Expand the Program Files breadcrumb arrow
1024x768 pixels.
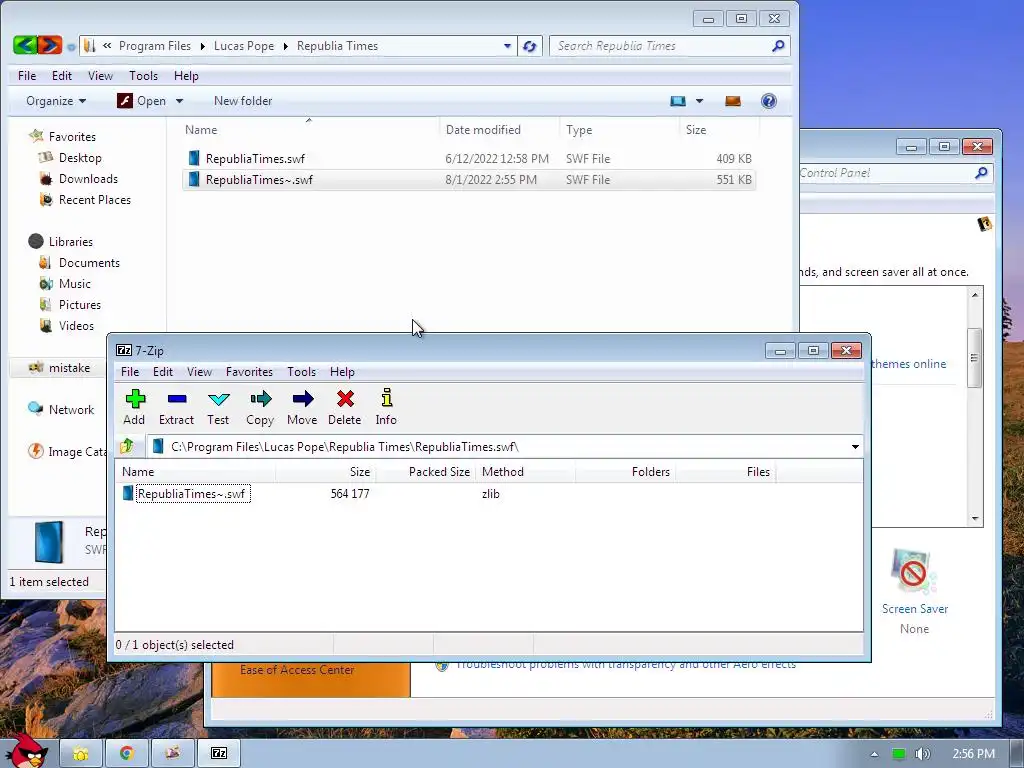click(202, 46)
